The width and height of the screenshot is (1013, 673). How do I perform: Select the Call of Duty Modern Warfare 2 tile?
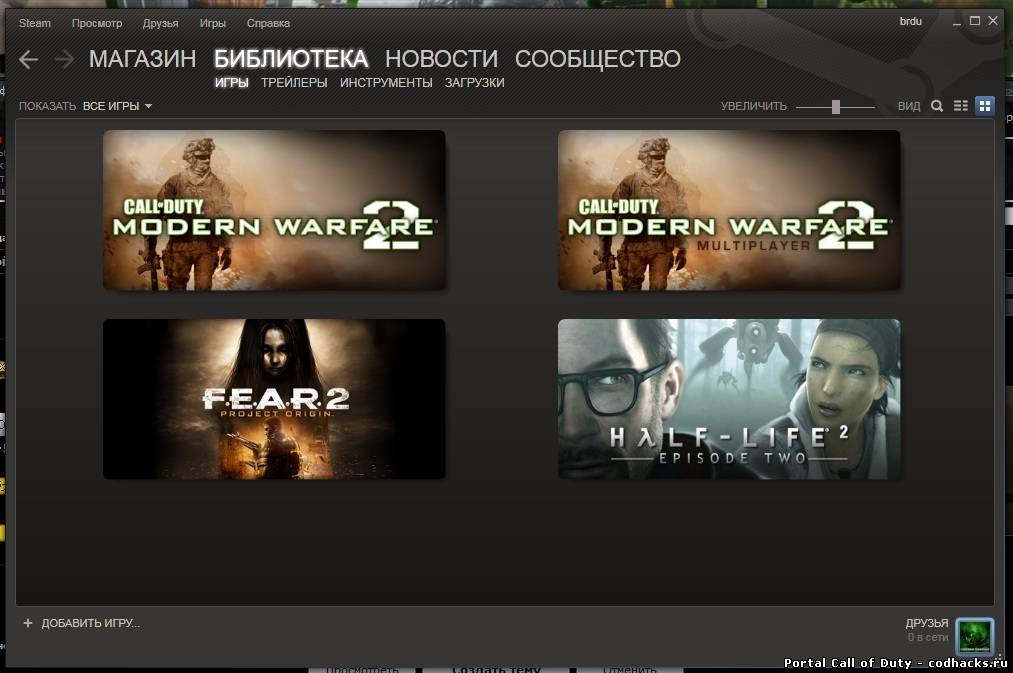(x=274, y=210)
